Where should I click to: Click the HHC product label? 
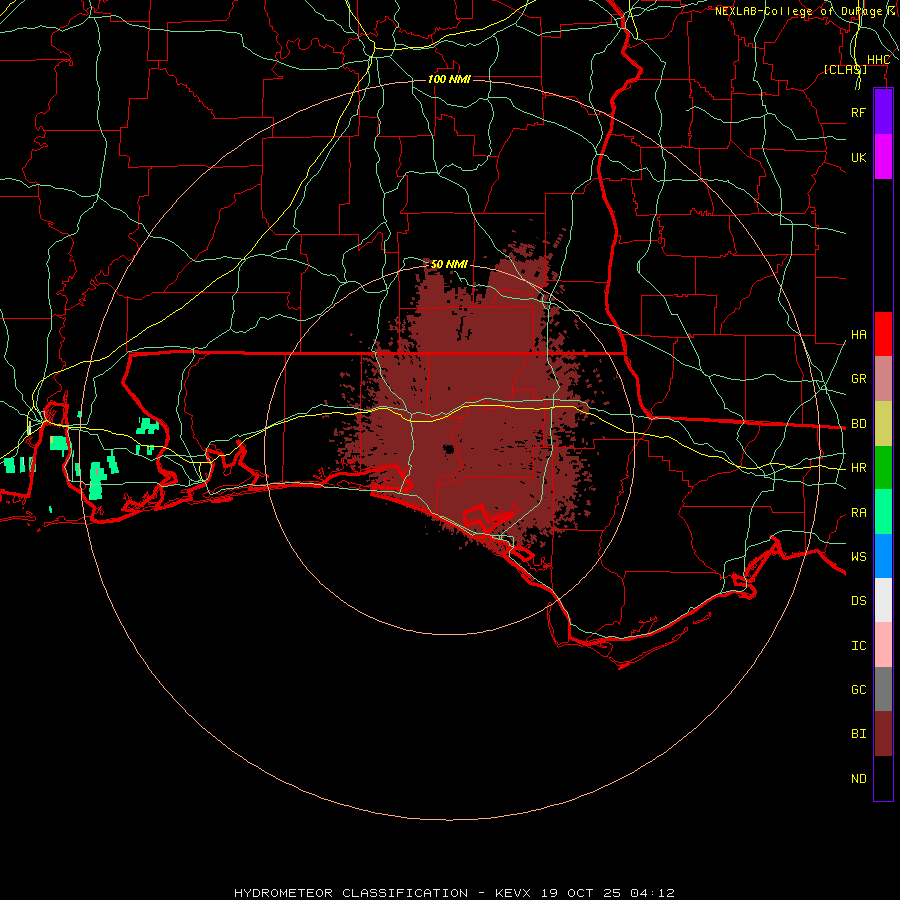(x=878, y=60)
